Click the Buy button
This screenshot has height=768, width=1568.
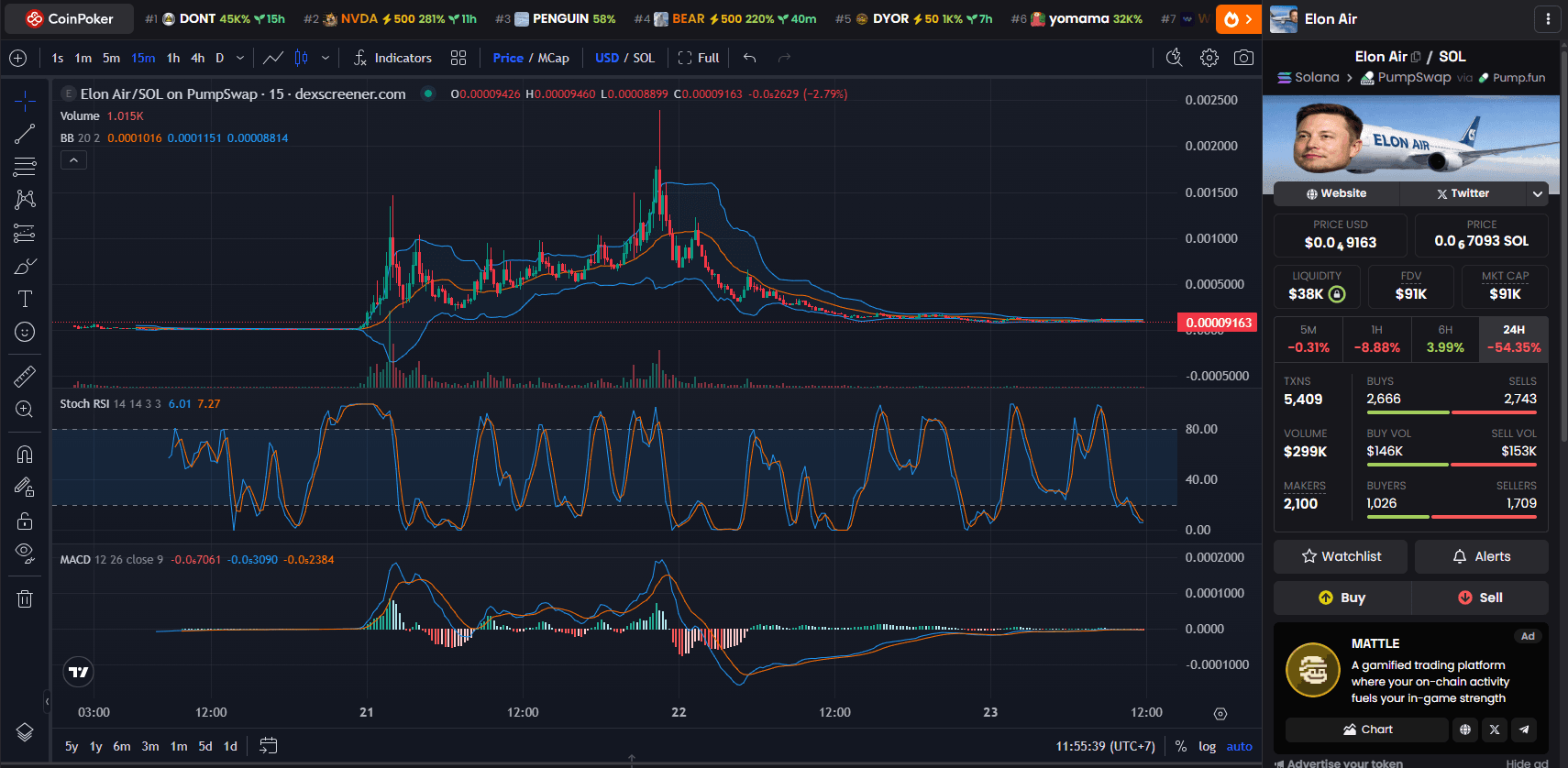pyautogui.click(x=1342, y=598)
